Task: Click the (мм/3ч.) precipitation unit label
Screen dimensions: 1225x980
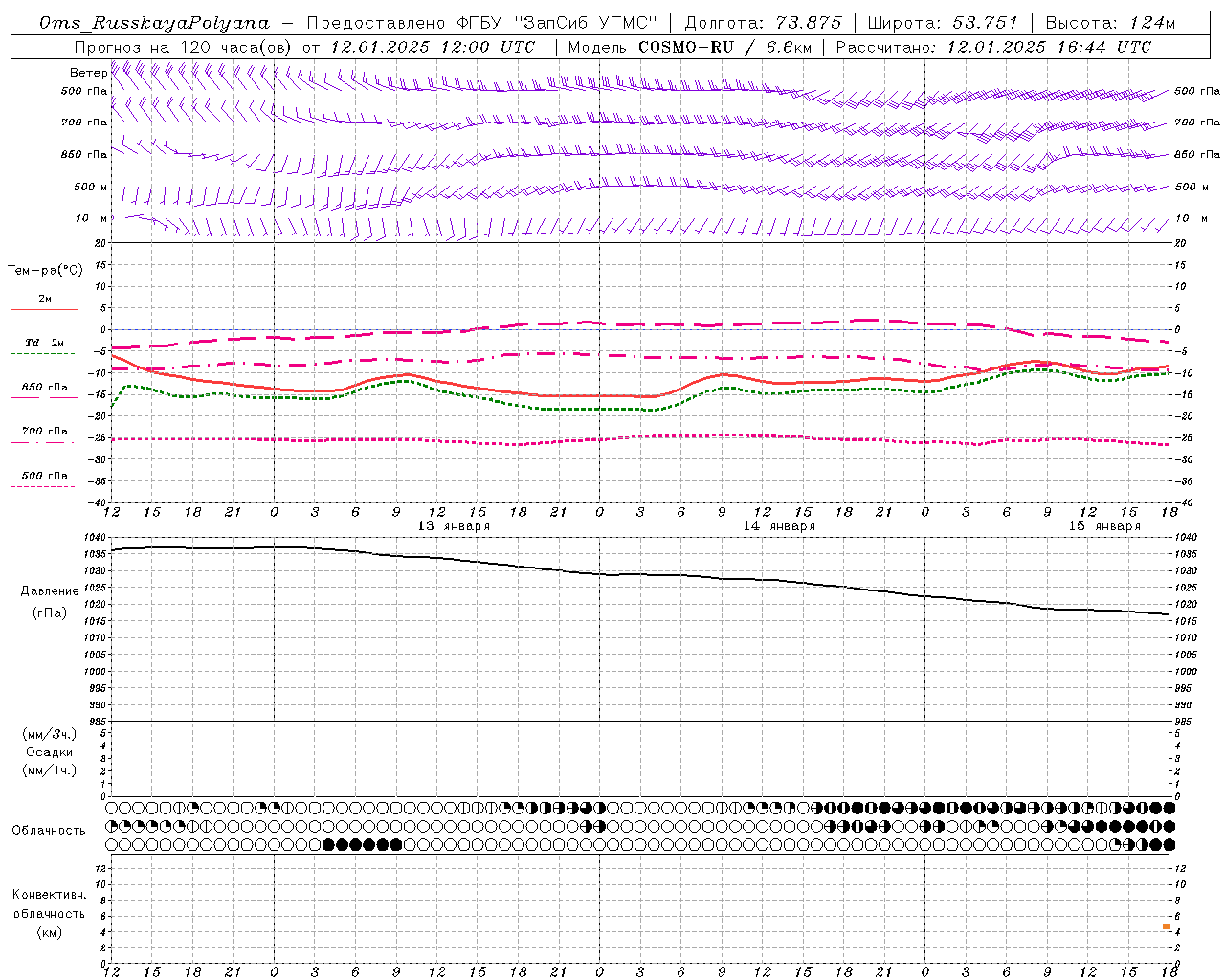Action: 50,734
